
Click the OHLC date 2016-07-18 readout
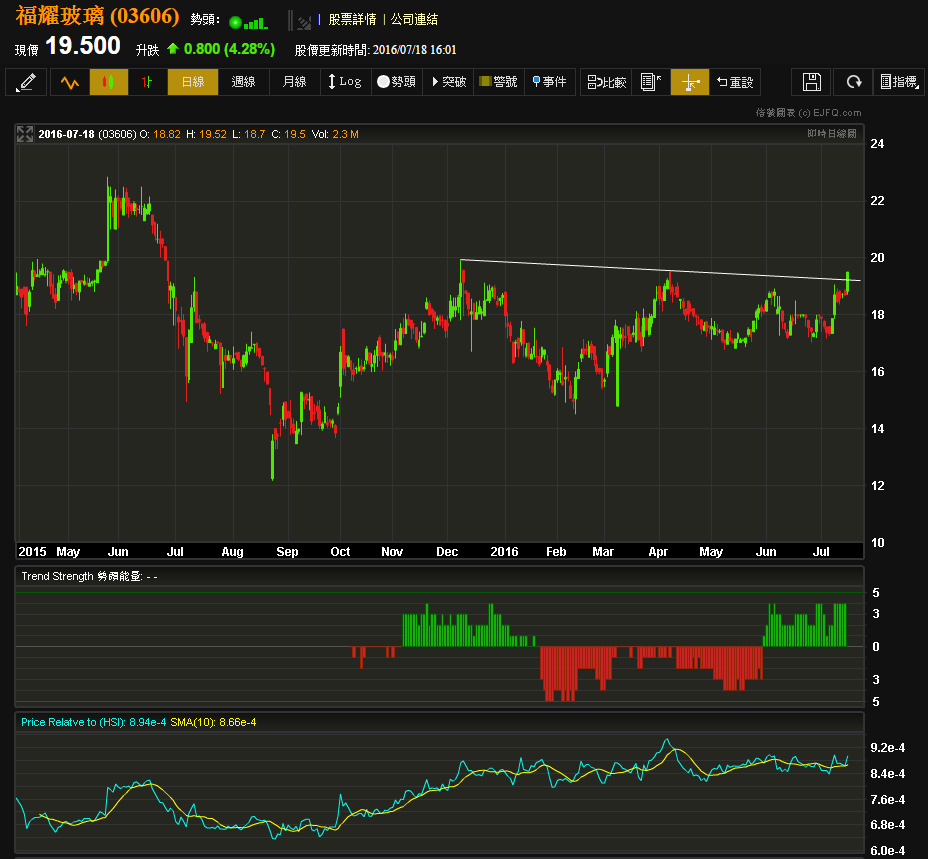66,134
